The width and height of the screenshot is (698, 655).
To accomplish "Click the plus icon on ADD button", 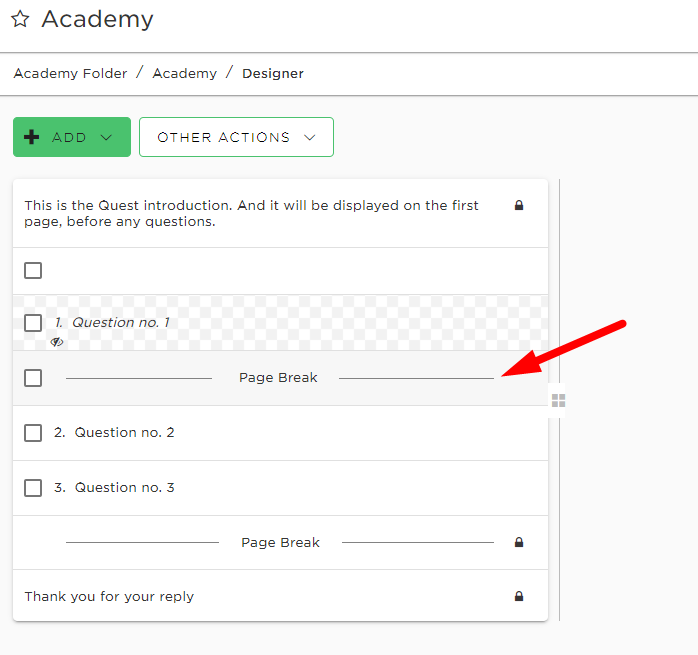I will (x=32, y=137).
